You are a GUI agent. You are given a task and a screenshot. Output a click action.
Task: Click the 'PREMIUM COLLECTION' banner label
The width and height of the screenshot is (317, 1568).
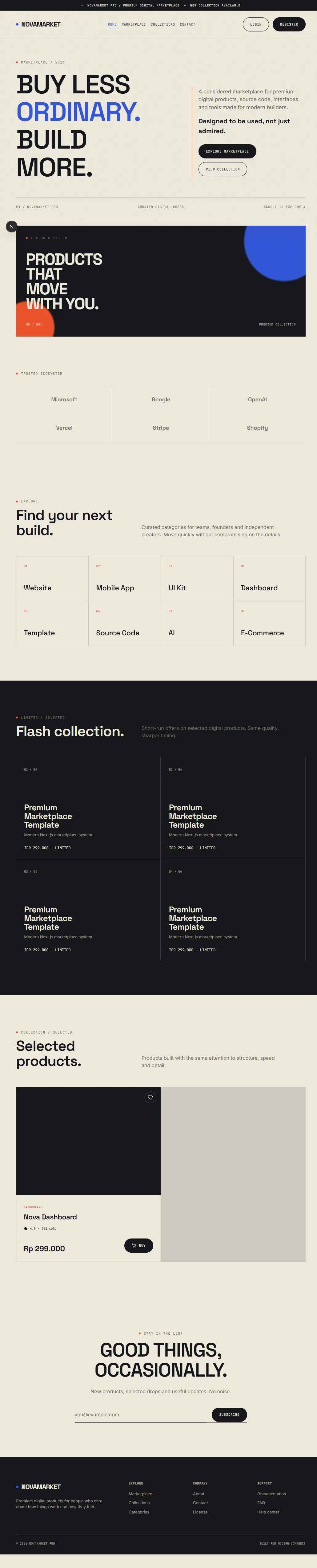(278, 325)
